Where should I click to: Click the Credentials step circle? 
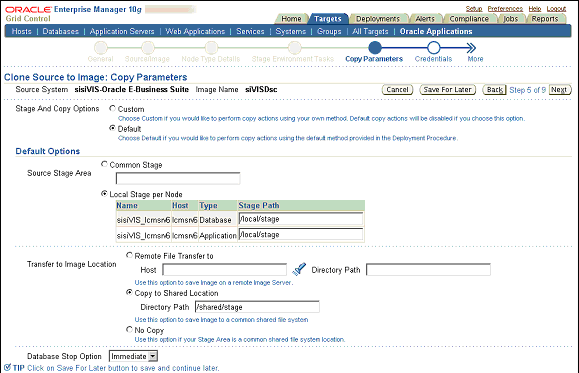pos(434,48)
